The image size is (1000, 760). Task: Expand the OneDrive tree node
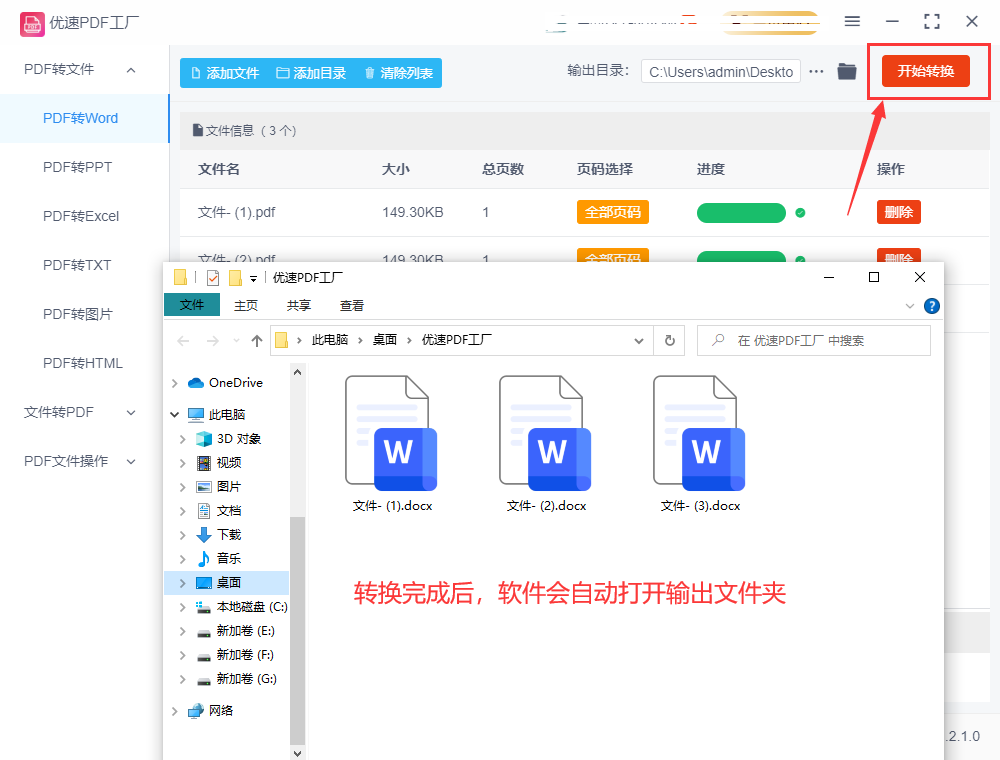click(175, 383)
